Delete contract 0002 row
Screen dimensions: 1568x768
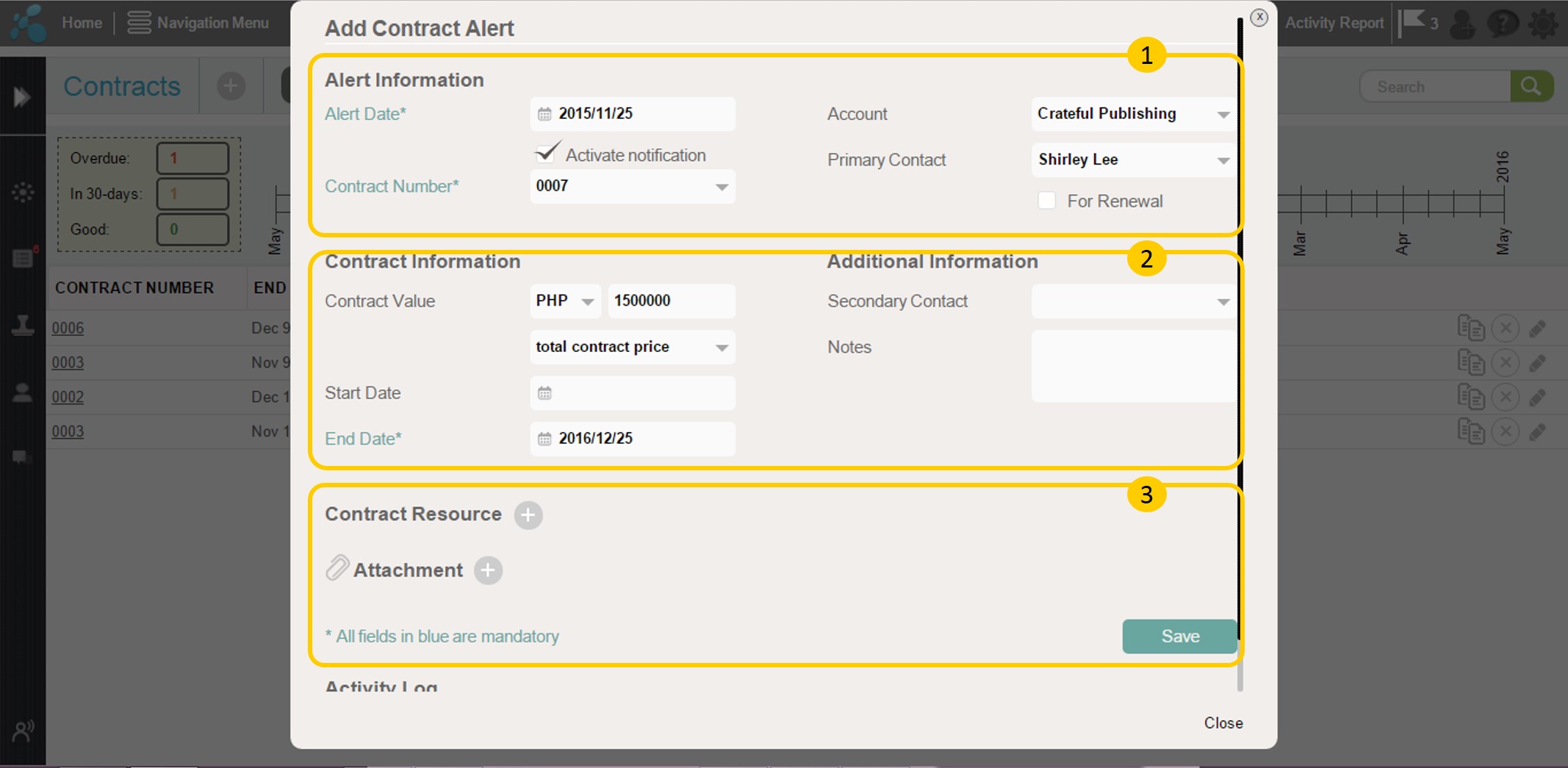tap(1506, 397)
